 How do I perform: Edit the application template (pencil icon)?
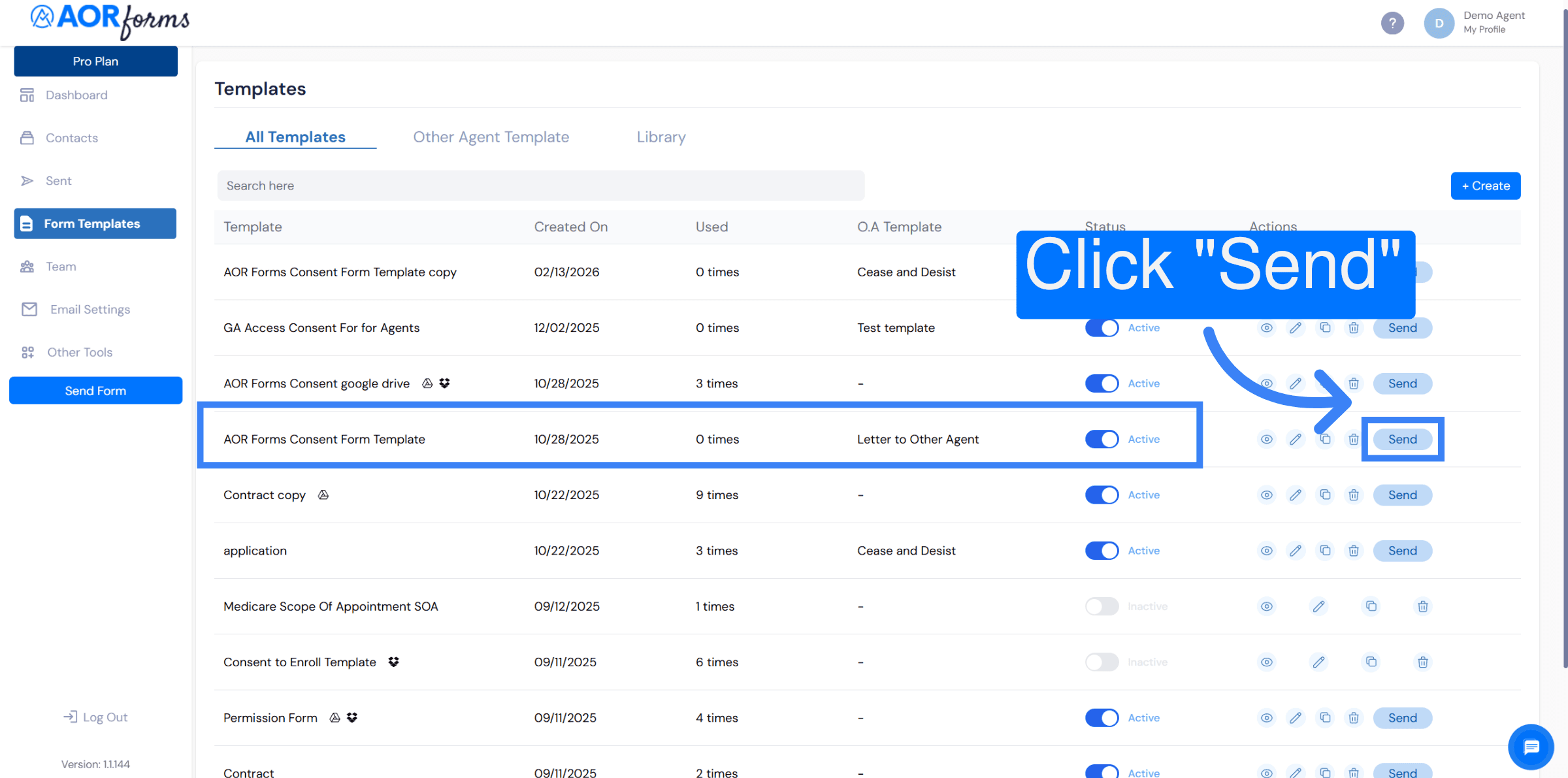pyautogui.click(x=1296, y=551)
